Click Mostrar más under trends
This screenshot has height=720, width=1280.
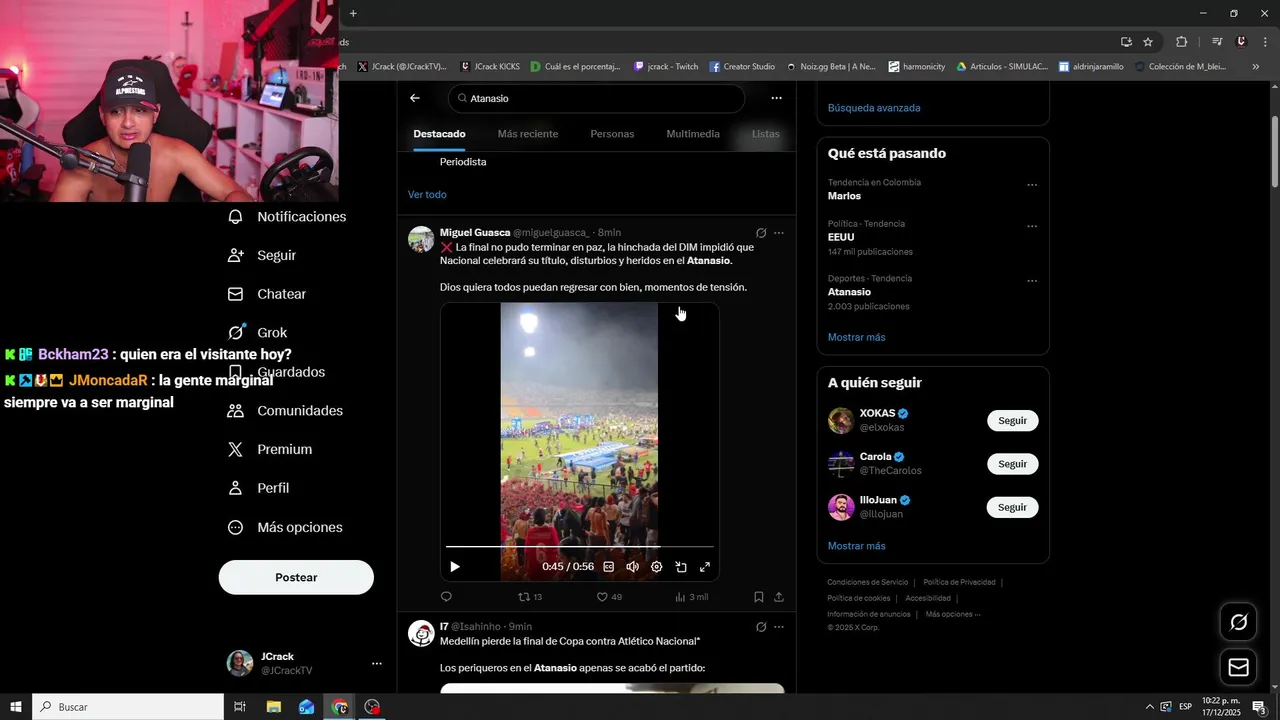856,338
